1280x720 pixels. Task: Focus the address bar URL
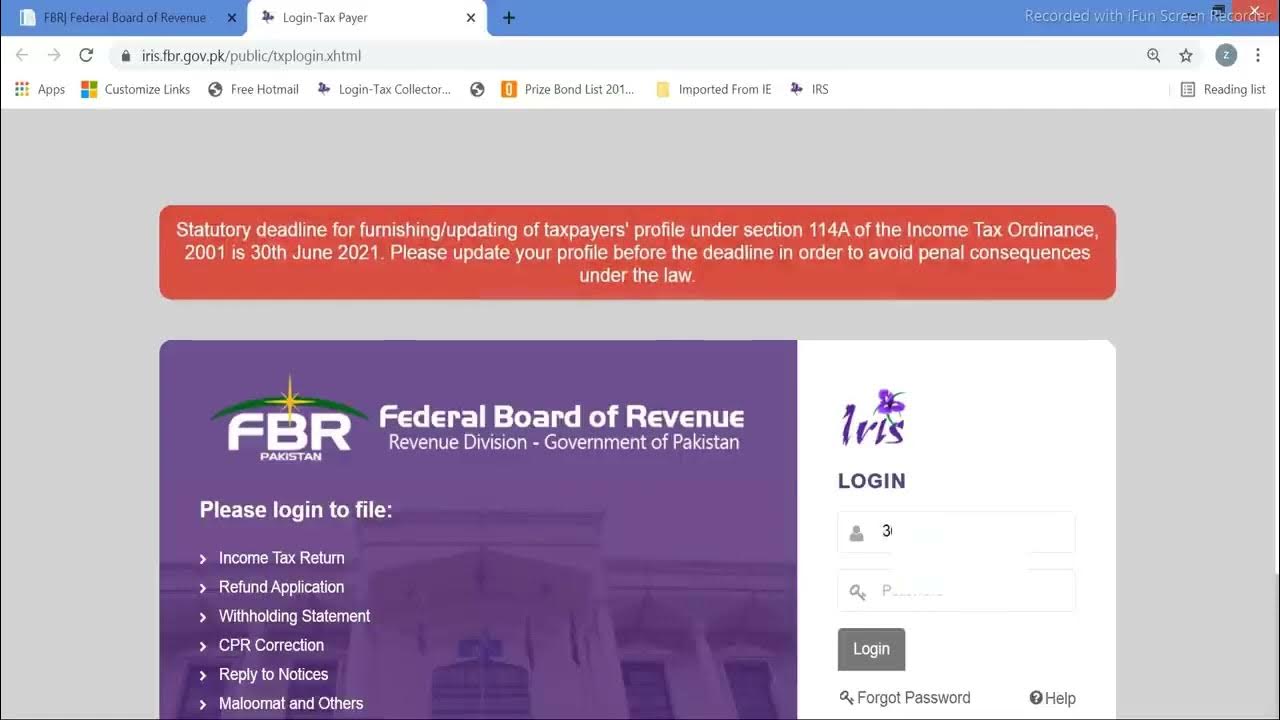point(252,56)
